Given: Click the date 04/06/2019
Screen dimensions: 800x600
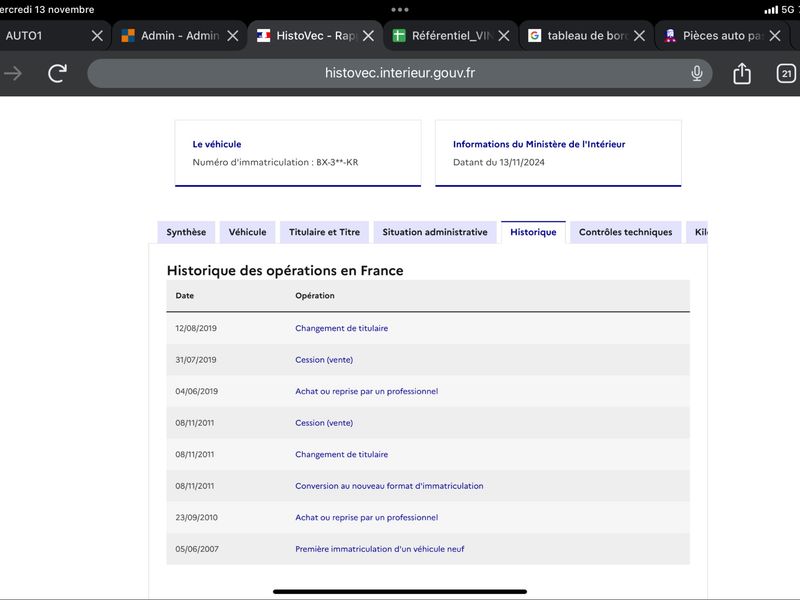Looking at the screenshot, I should click(196, 391).
